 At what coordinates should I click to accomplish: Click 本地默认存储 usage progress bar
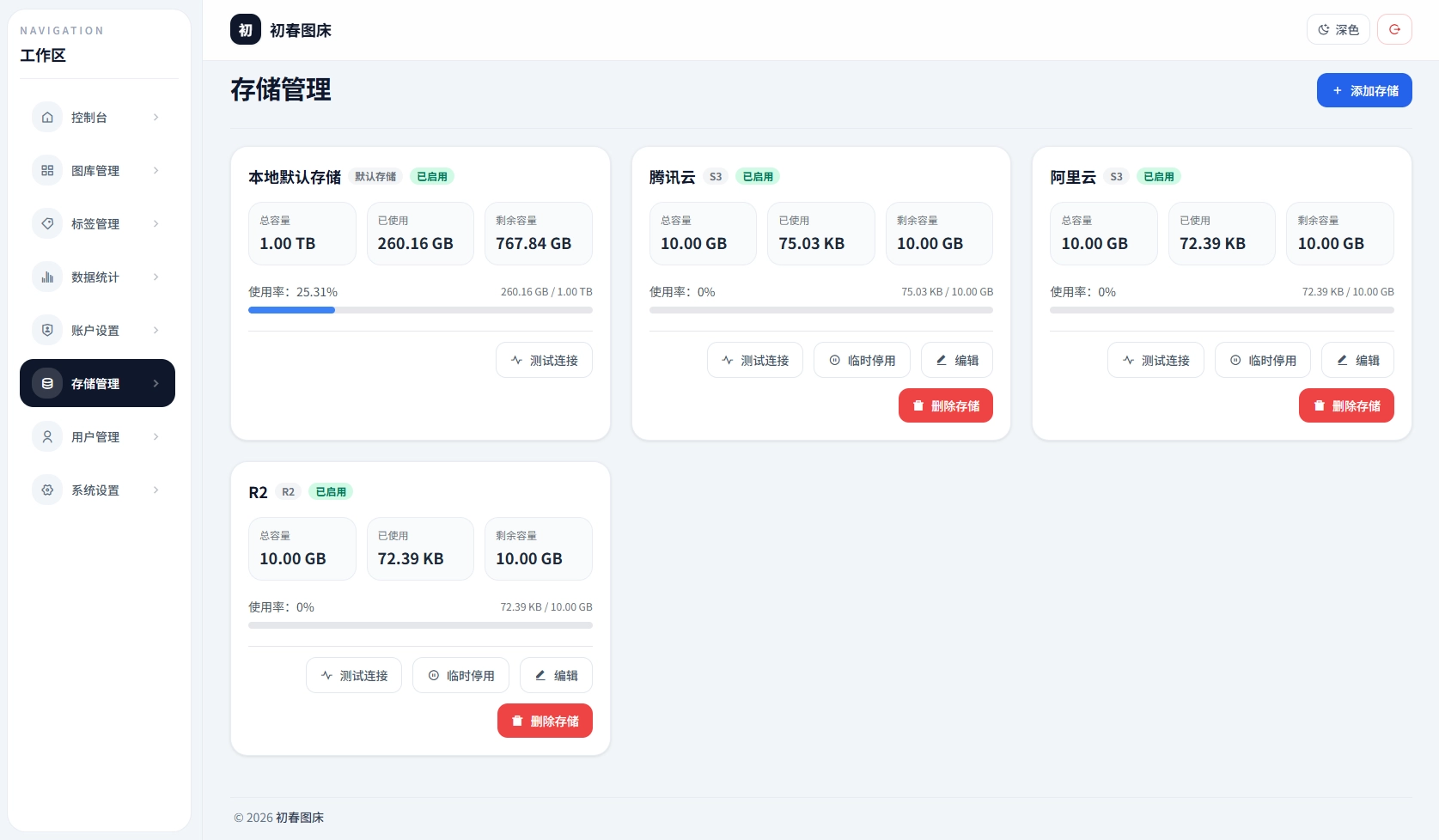[420, 310]
